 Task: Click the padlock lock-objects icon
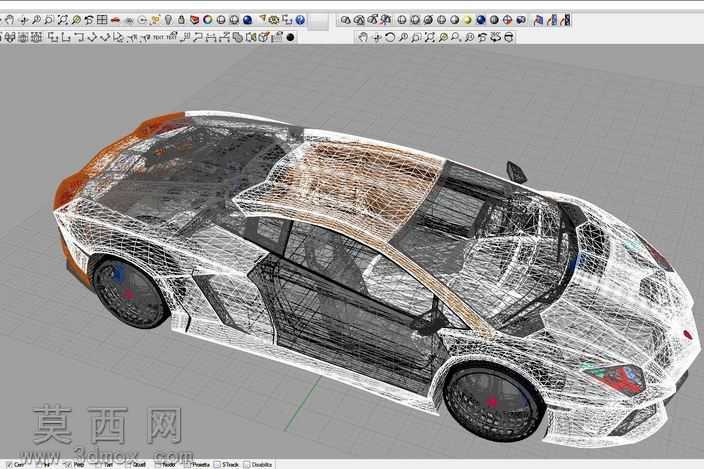(181, 20)
